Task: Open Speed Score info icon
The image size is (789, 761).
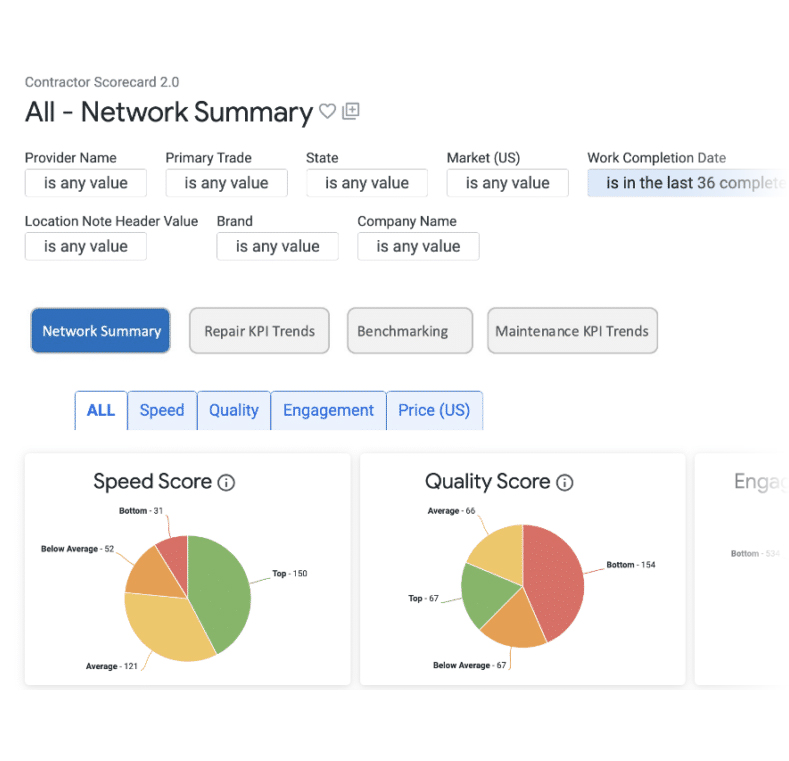Action: point(226,483)
